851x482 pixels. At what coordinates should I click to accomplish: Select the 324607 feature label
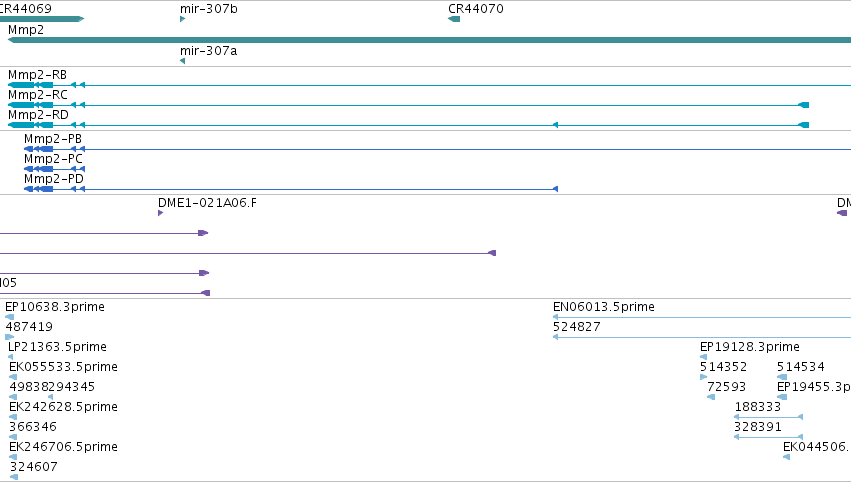pyautogui.click(x=34, y=467)
